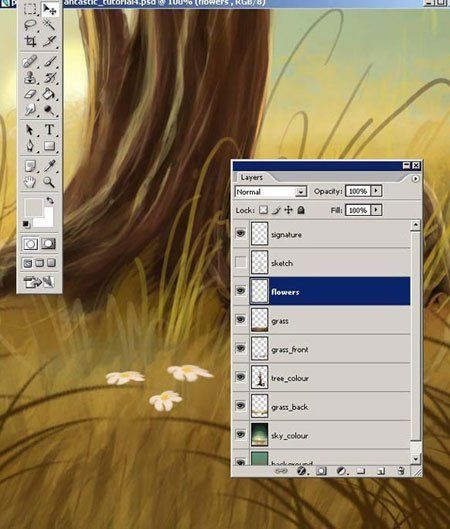Switch to the Layers tab
The image size is (450, 529).
[x=252, y=177]
